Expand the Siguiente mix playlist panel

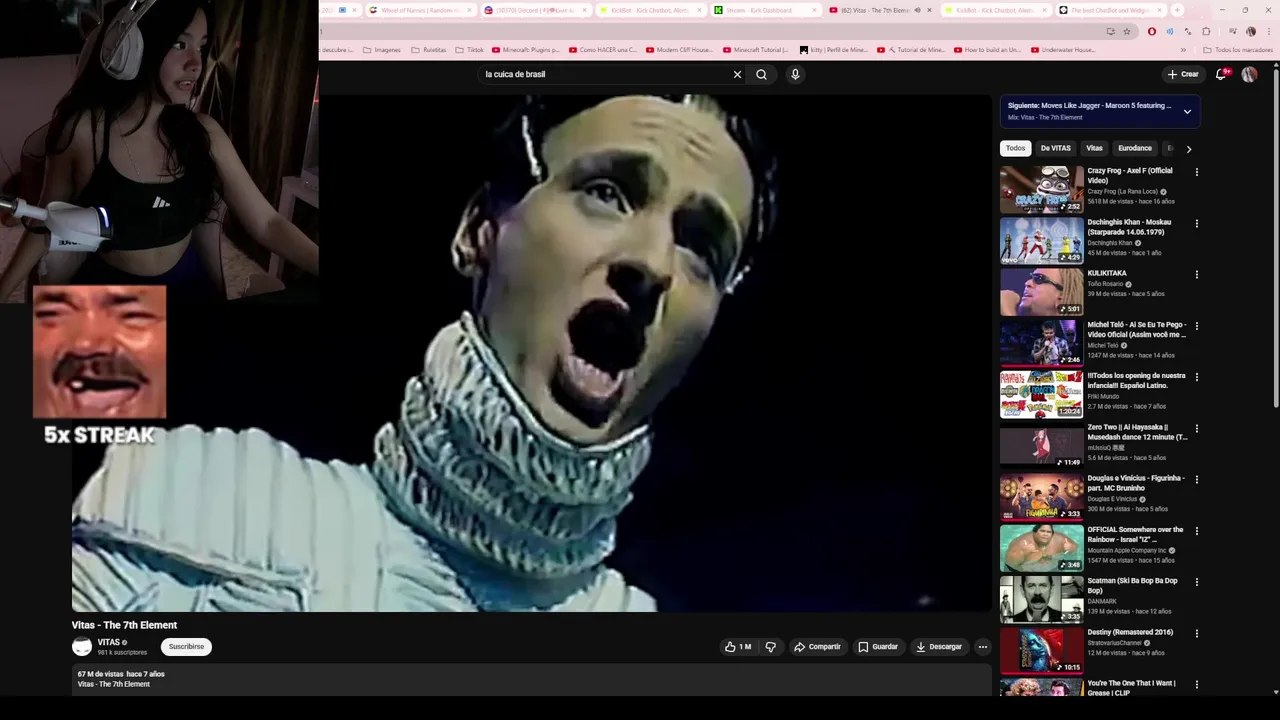(1187, 111)
